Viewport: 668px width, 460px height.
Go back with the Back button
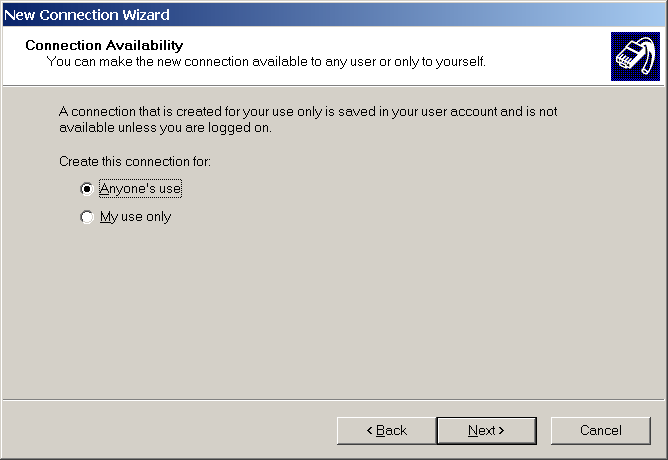pos(386,430)
